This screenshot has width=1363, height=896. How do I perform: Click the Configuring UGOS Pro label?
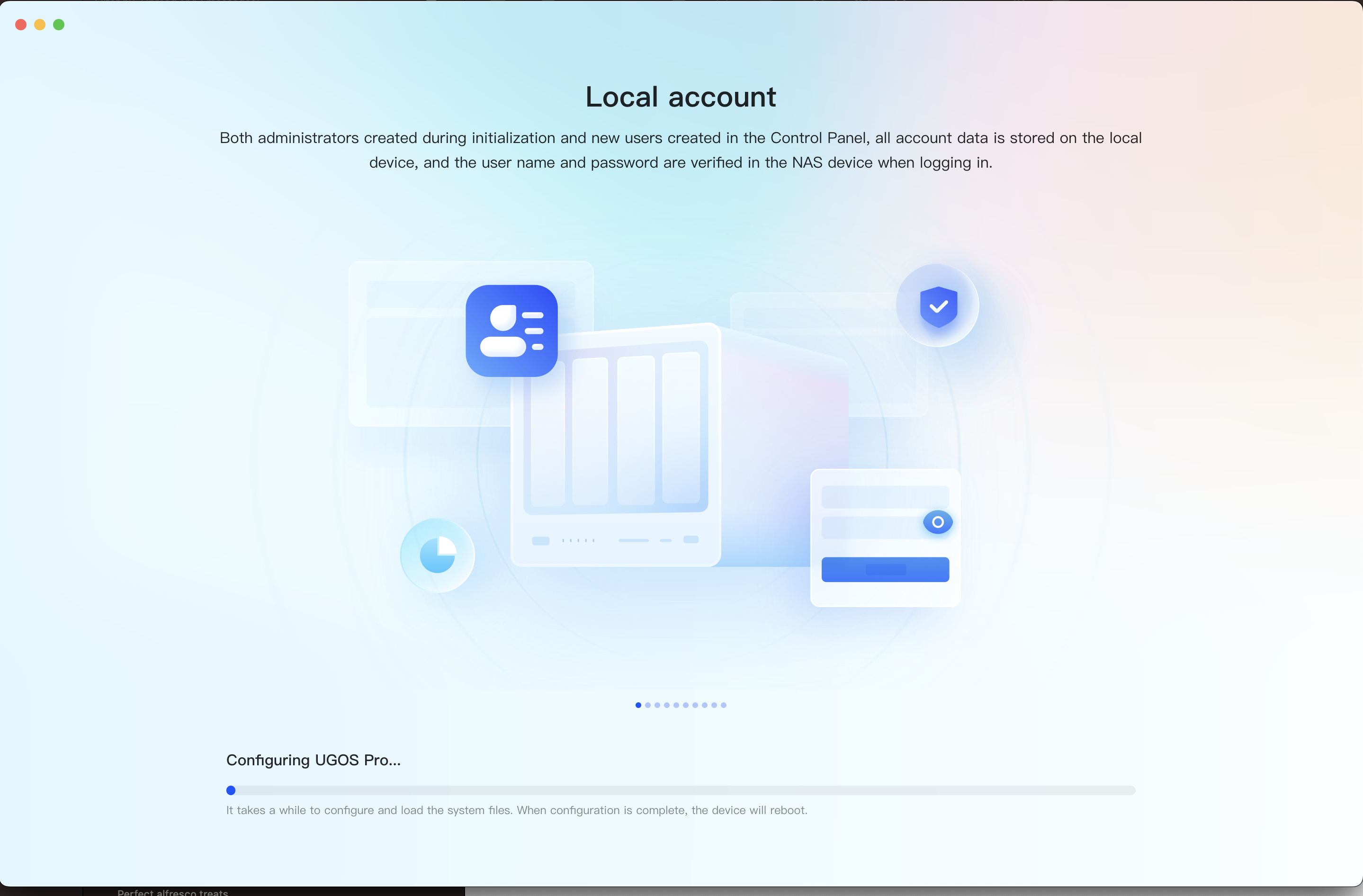tap(313, 760)
